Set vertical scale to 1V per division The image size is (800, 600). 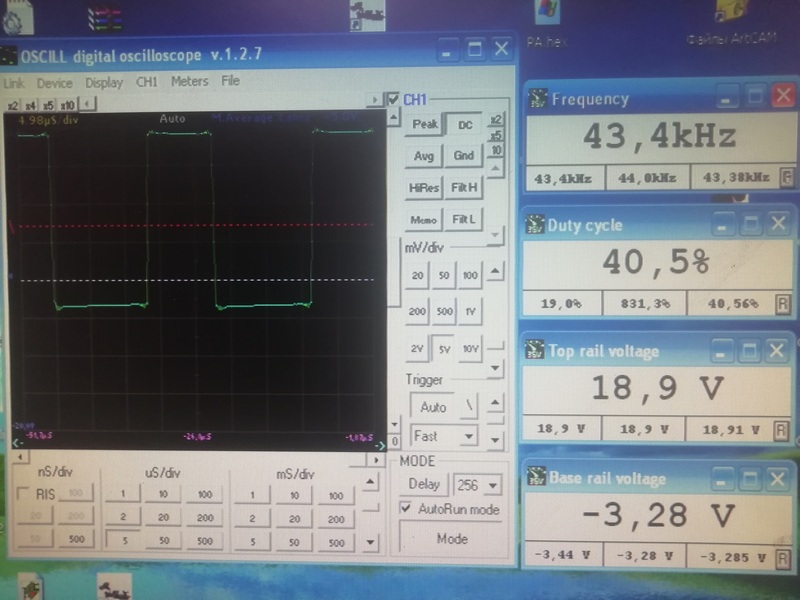470,311
